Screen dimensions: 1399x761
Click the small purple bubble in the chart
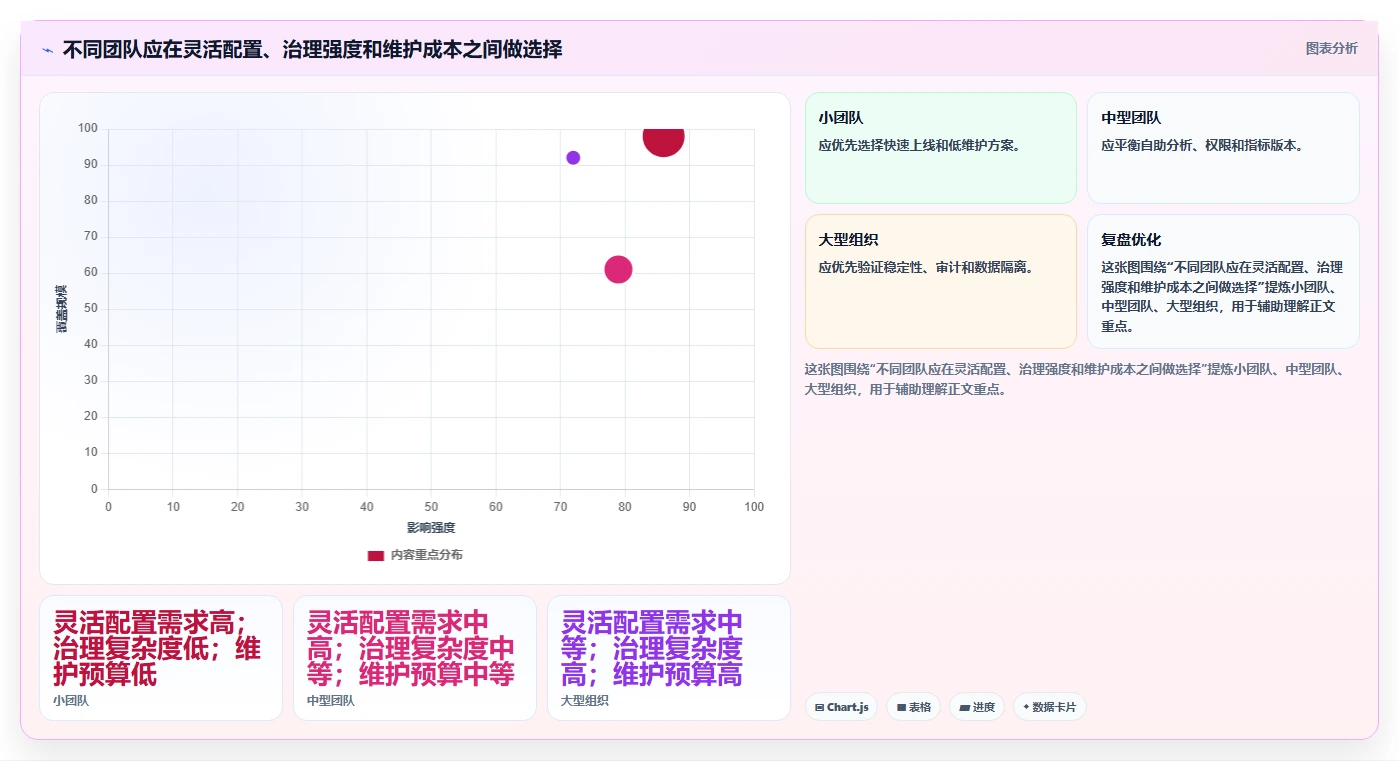[x=573, y=158]
